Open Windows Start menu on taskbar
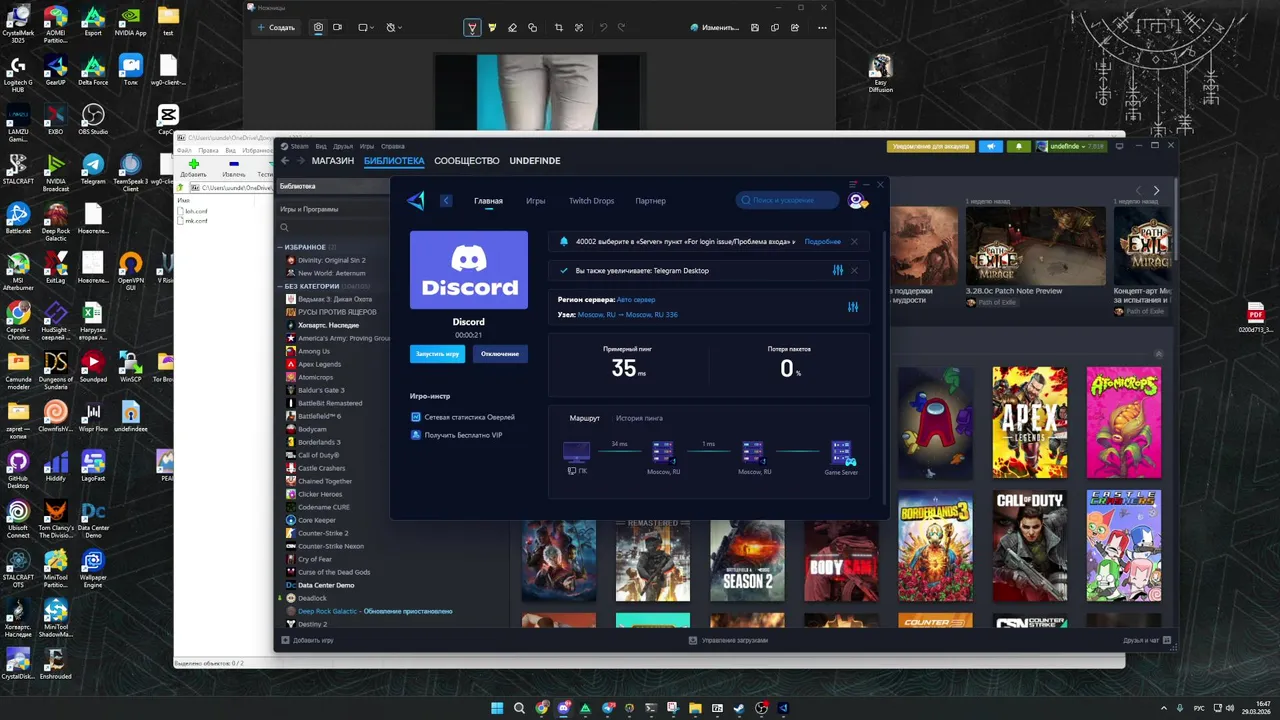Screen dimensions: 1280x720 coord(497,708)
